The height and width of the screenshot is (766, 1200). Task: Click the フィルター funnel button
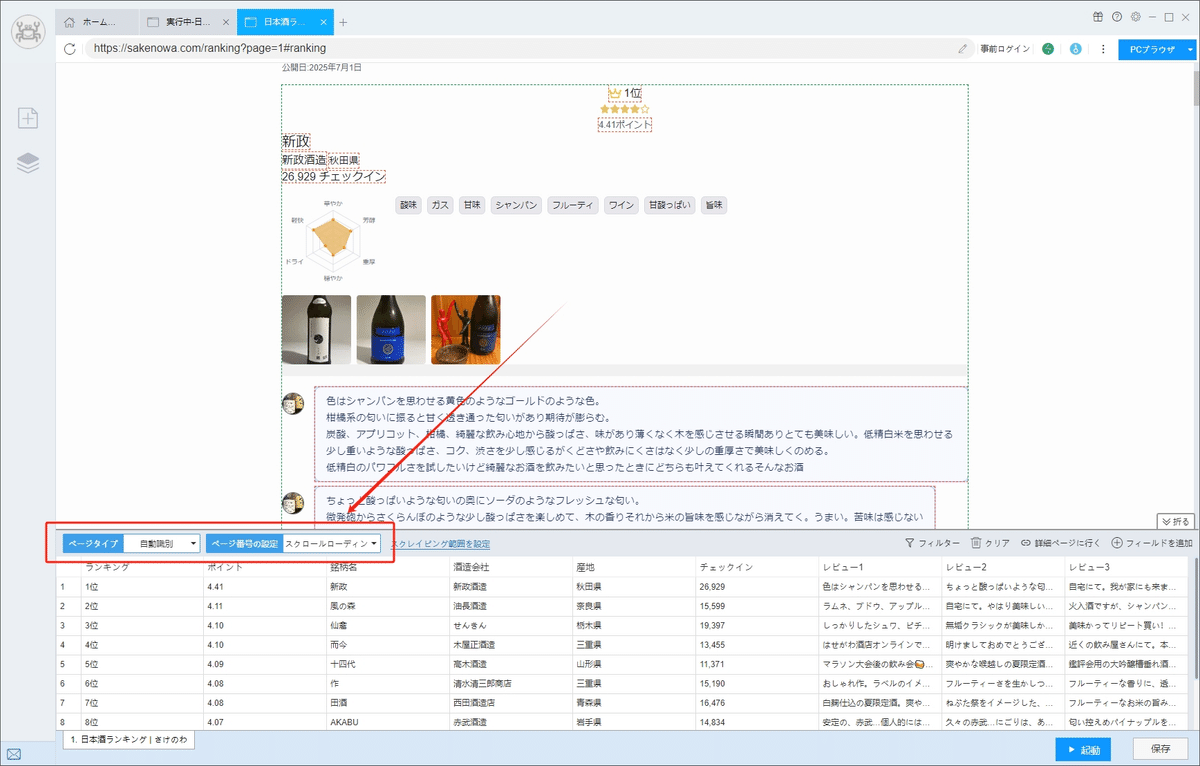tap(932, 543)
